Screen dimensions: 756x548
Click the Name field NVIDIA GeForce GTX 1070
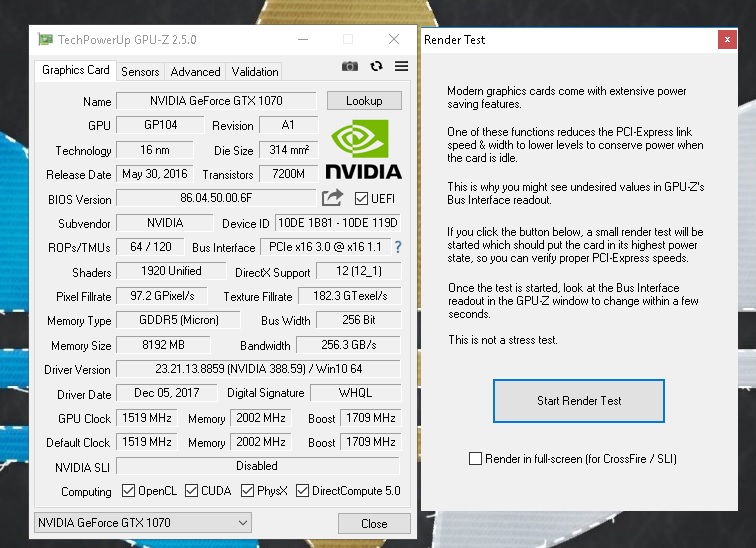coord(216,101)
